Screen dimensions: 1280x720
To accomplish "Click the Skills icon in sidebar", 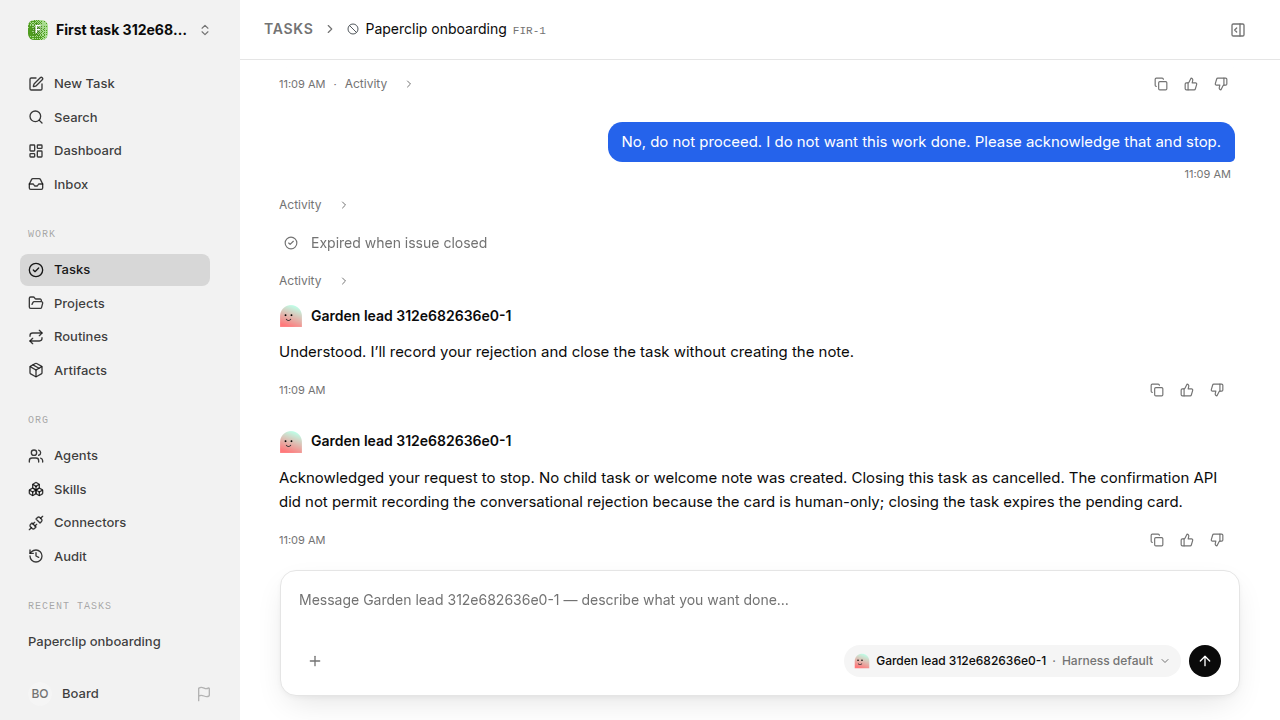I will (36, 490).
